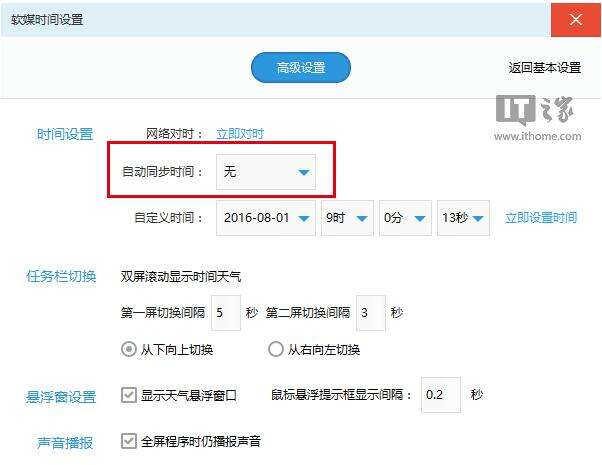Open the 0分 minute dropdown
The width and height of the screenshot is (602, 465).
(x=405, y=218)
